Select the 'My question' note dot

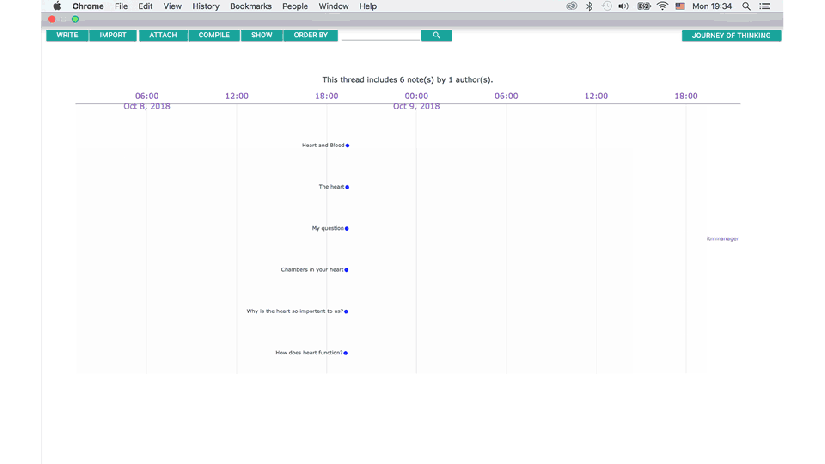(x=347, y=229)
